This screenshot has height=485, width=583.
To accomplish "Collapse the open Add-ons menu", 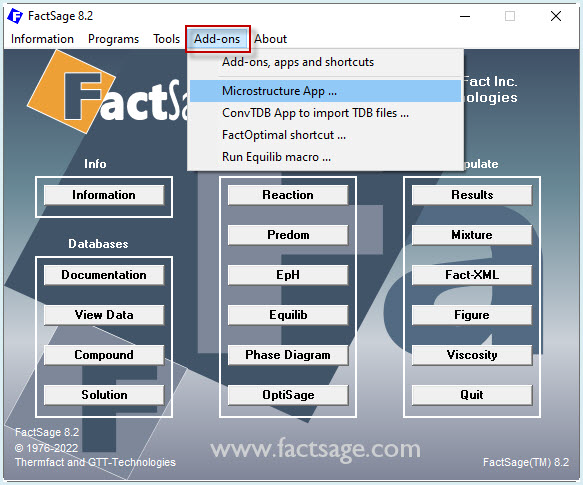I will (218, 39).
